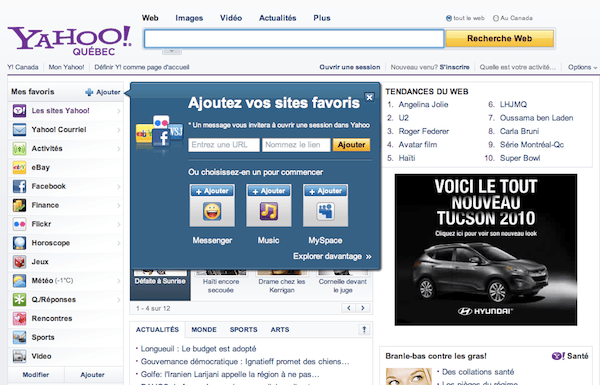Select the 'tout le web' radio button

tap(449, 18)
